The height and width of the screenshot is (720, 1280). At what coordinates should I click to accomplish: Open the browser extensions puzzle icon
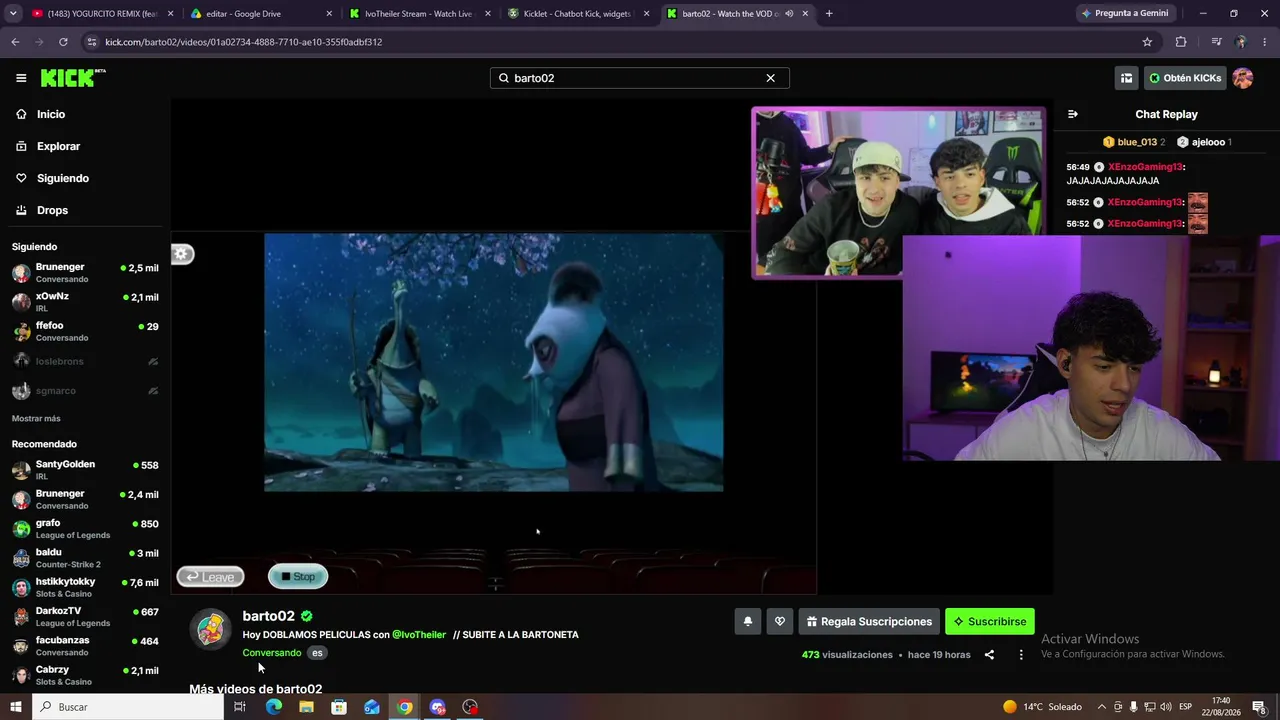pos(1181,42)
